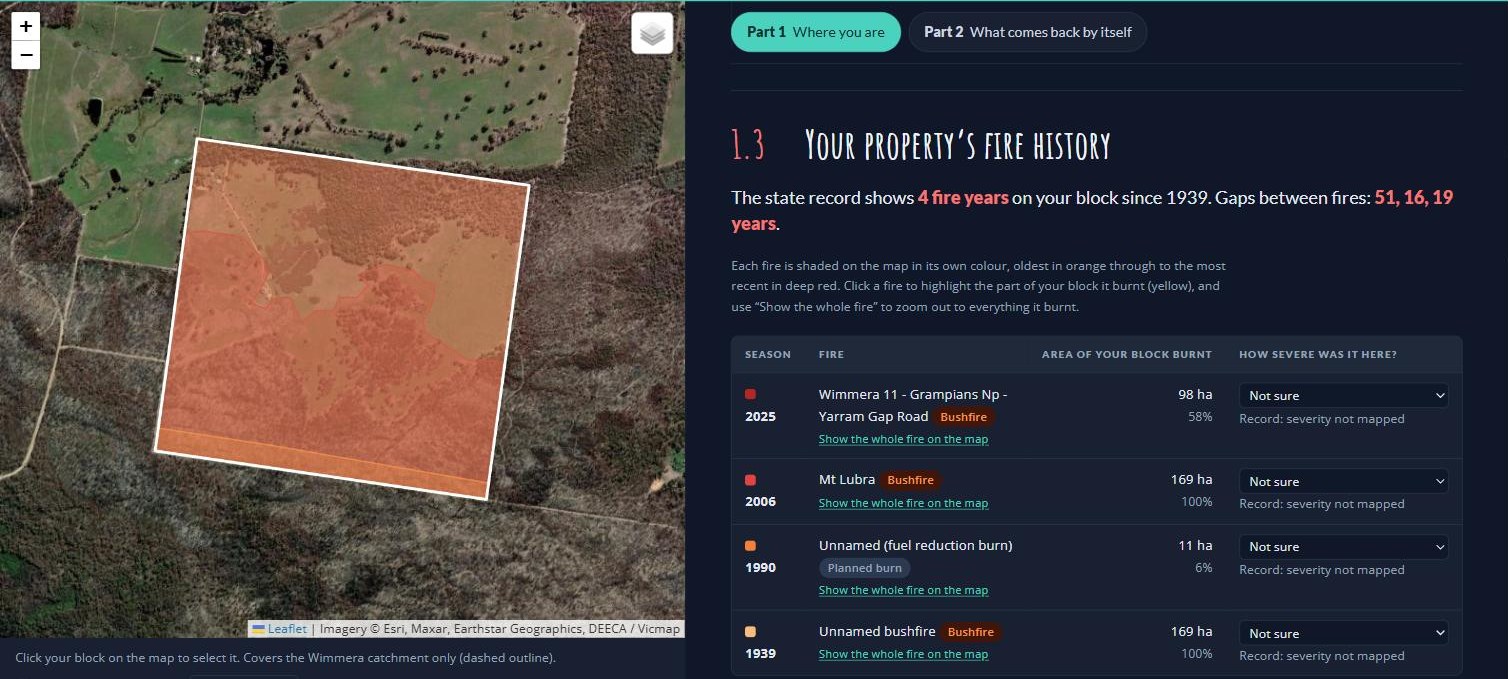Show the whole 1939 bushfire on map
The width and height of the screenshot is (1508, 679).
903,654
